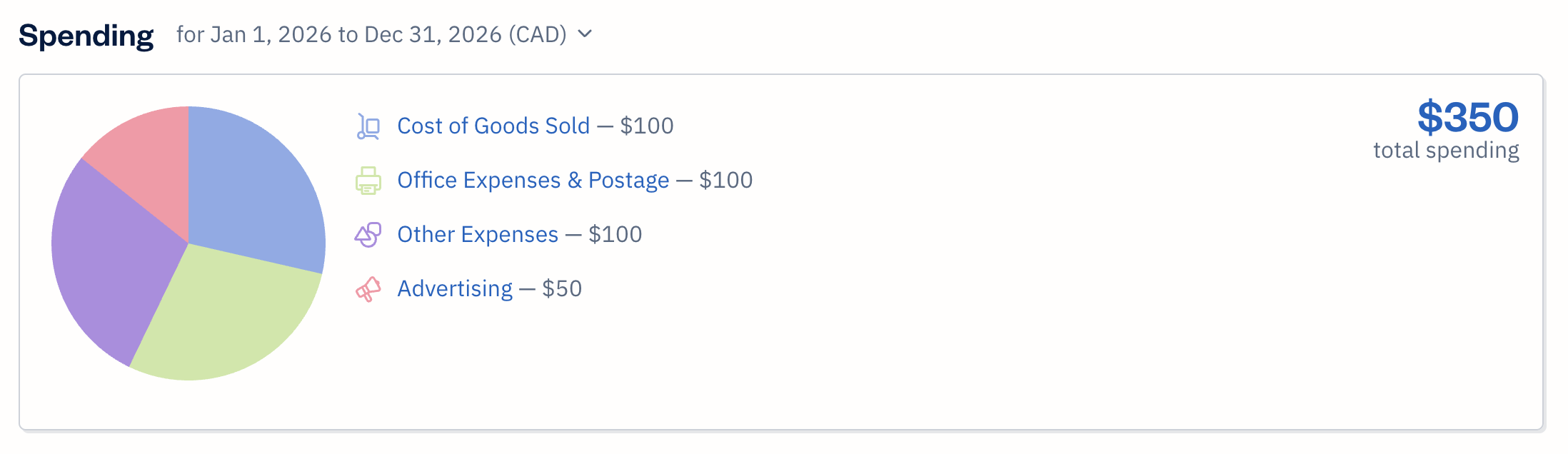Click the Cost of Goods Sold cart icon
Viewport: 1568px width, 454px height.
tap(368, 126)
